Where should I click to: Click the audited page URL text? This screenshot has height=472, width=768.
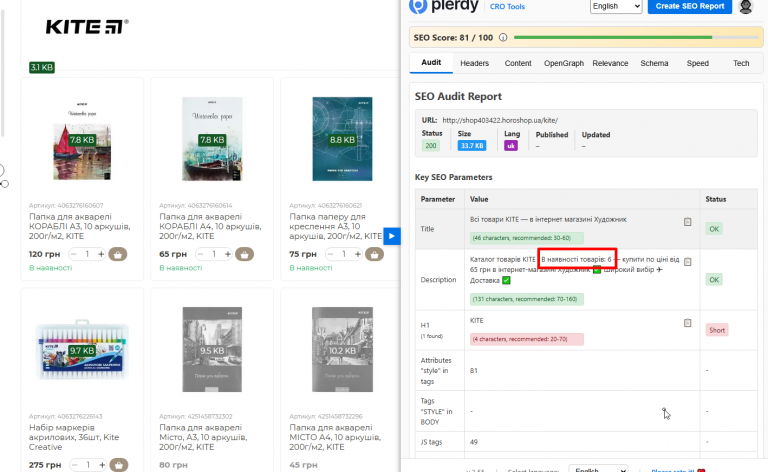500,120
